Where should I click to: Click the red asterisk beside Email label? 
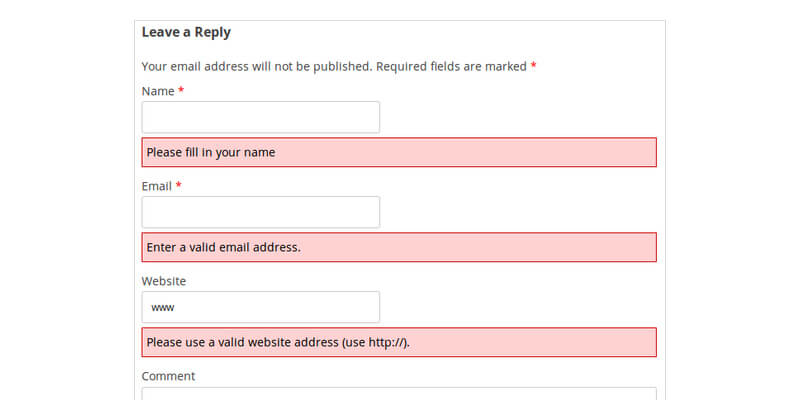tap(179, 186)
